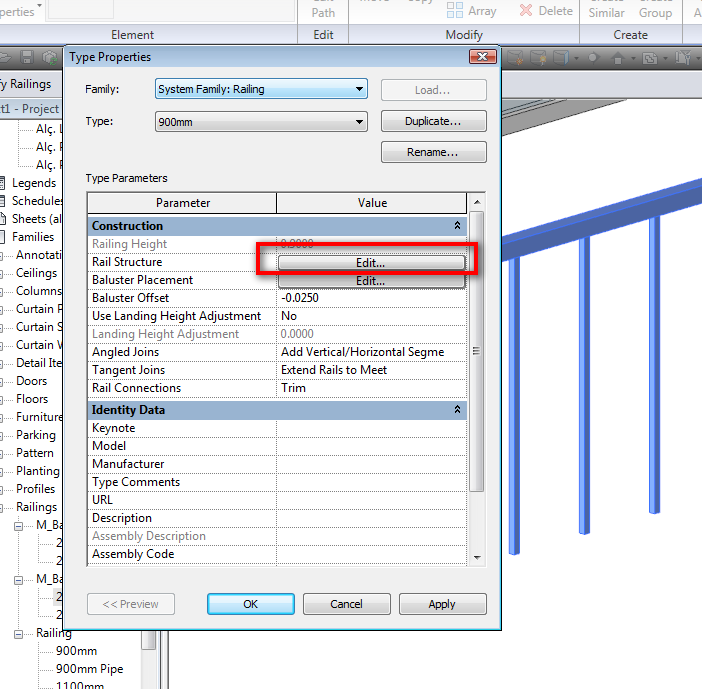The height and width of the screenshot is (689, 702).
Task: Click Create Similar in the Create panel
Action: coord(607,10)
